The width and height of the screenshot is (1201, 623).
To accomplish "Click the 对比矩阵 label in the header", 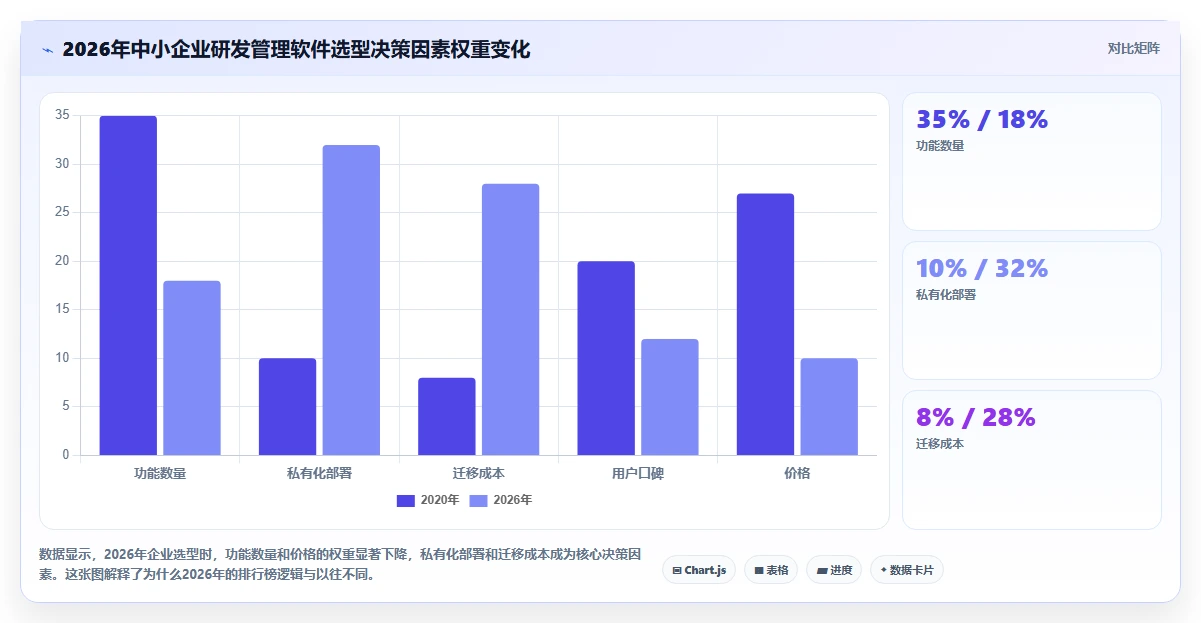I will pyautogui.click(x=1133, y=49).
